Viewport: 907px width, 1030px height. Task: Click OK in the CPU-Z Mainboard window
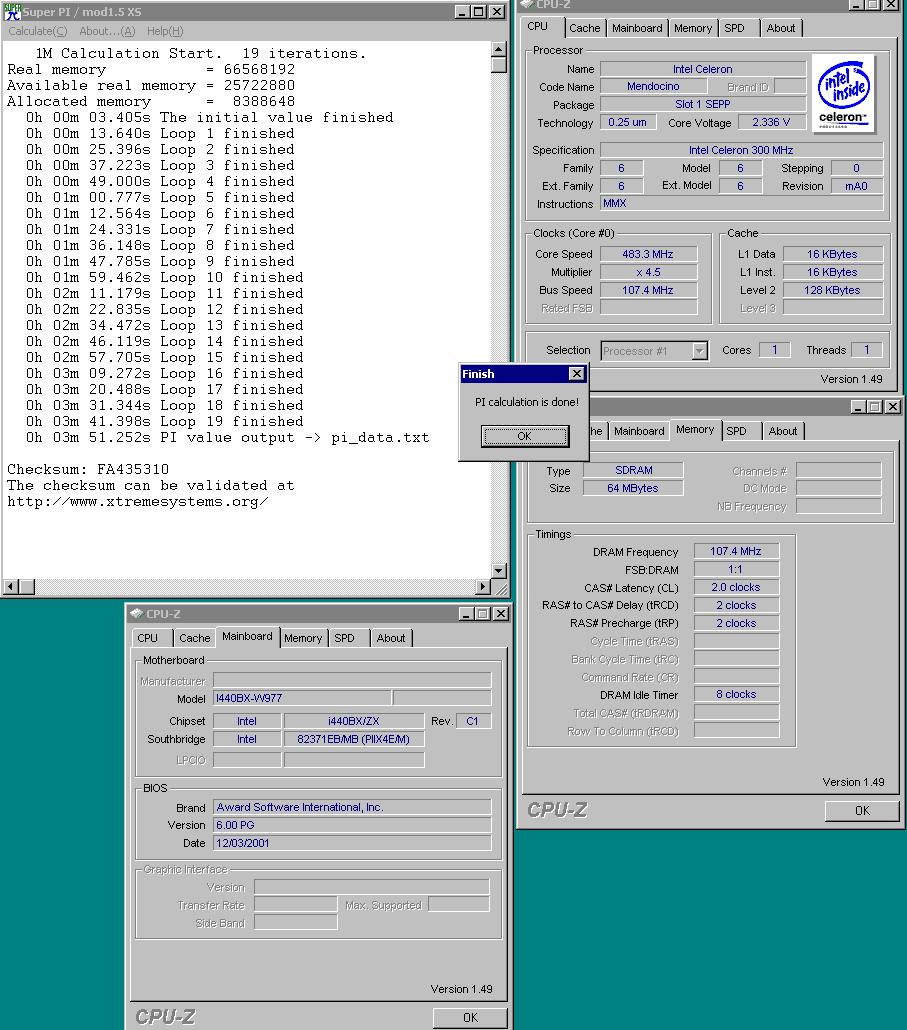click(470, 1018)
